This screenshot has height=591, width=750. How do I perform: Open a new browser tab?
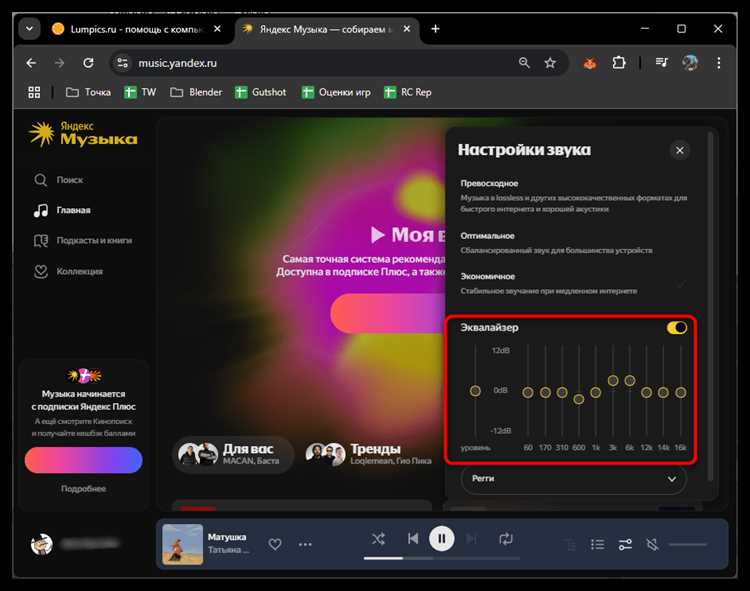coord(435,29)
